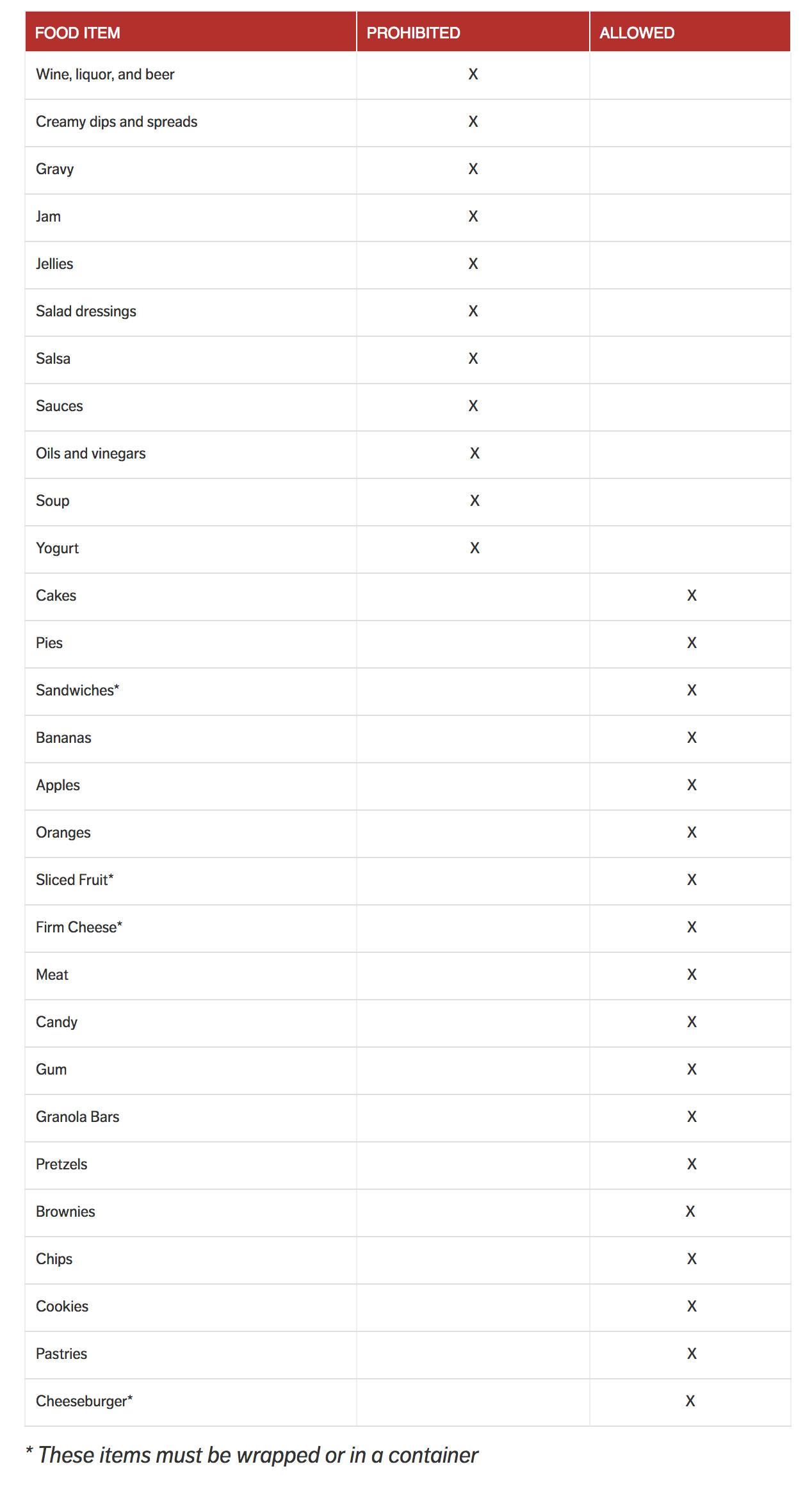Image resolution: width=812 pixels, height=1487 pixels.
Task: Click the footnote about wrapped items
Action: [252, 1455]
